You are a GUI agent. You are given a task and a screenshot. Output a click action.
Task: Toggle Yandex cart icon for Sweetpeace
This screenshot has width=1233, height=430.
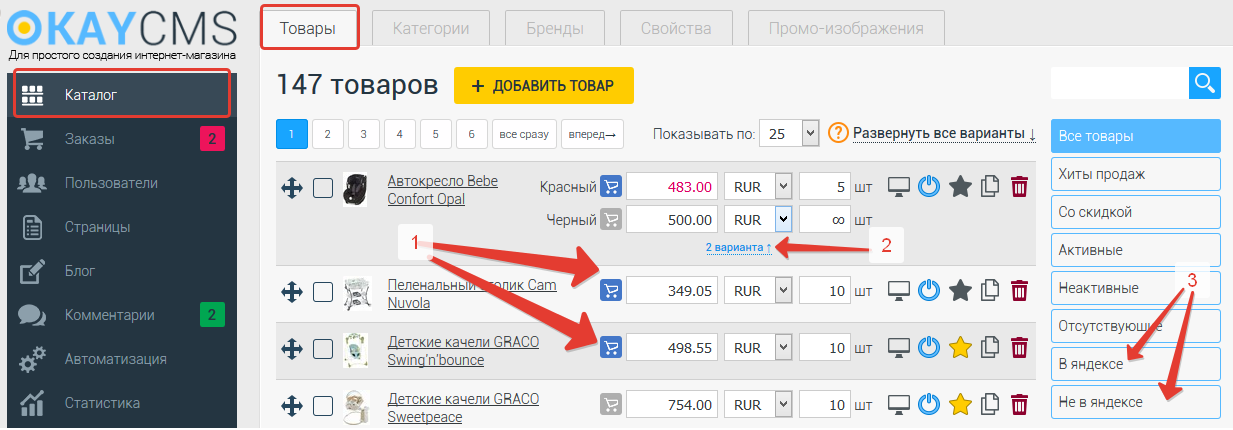611,405
